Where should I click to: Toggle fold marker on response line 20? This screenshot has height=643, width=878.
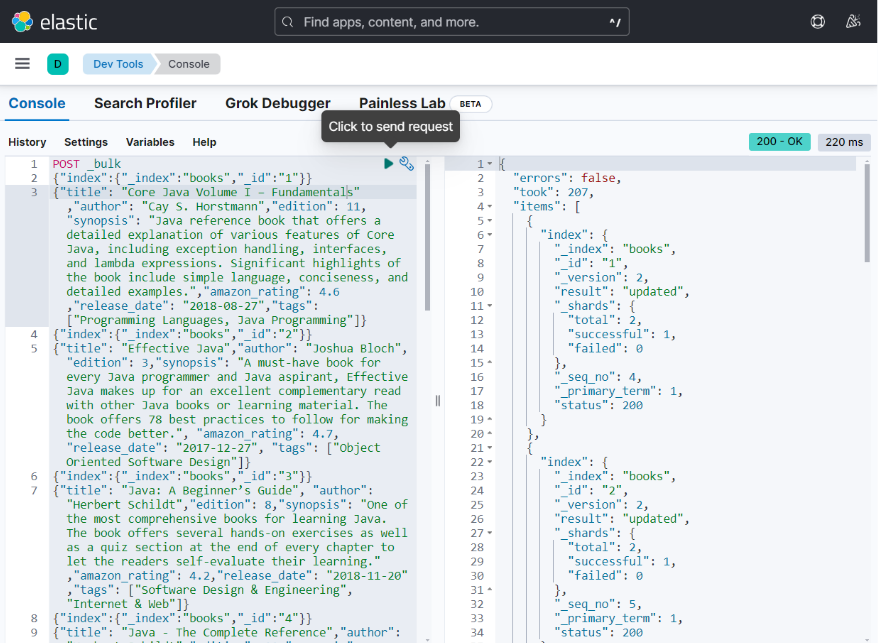pos(490,434)
